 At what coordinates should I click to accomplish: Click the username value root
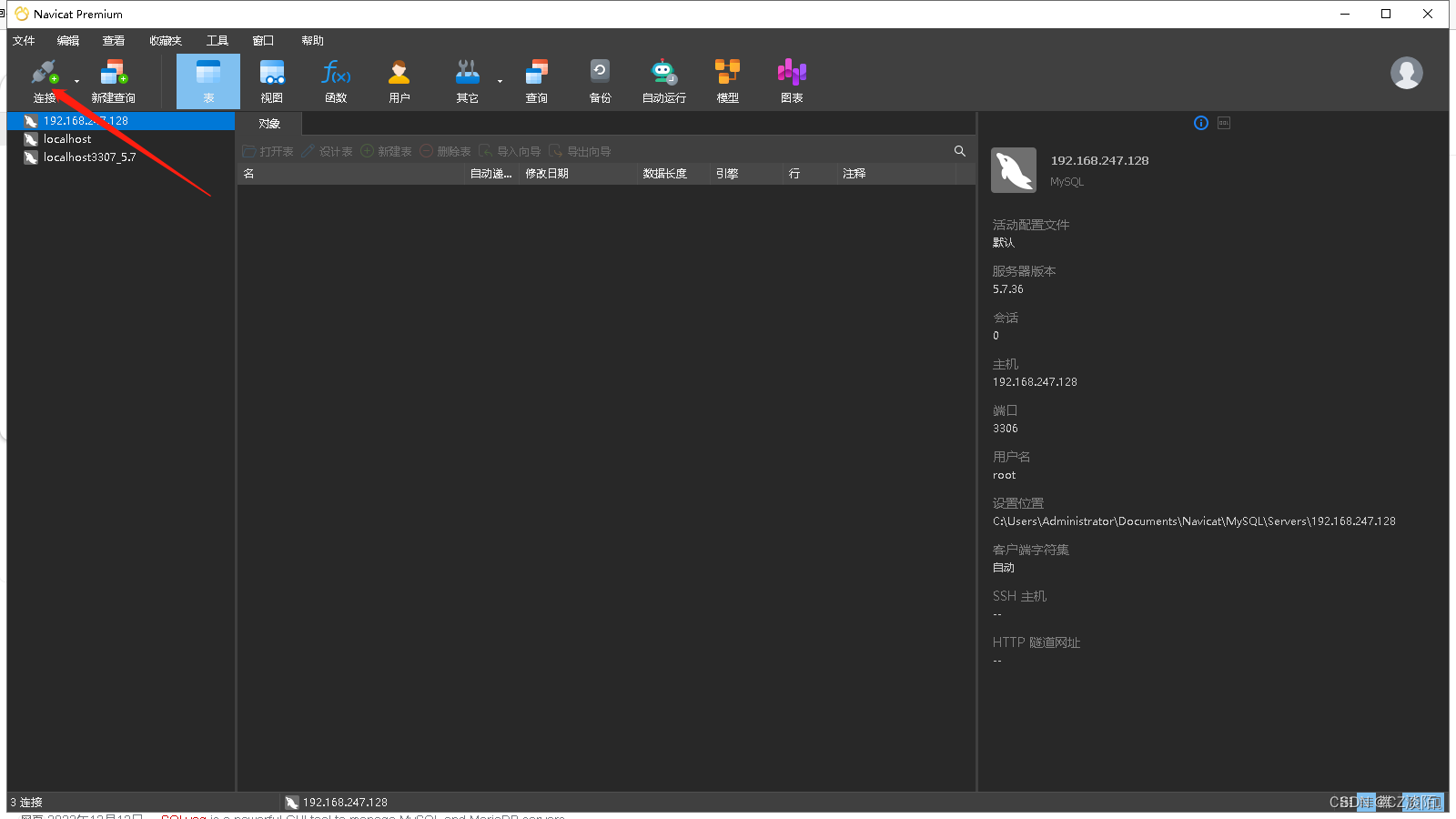[1004, 475]
